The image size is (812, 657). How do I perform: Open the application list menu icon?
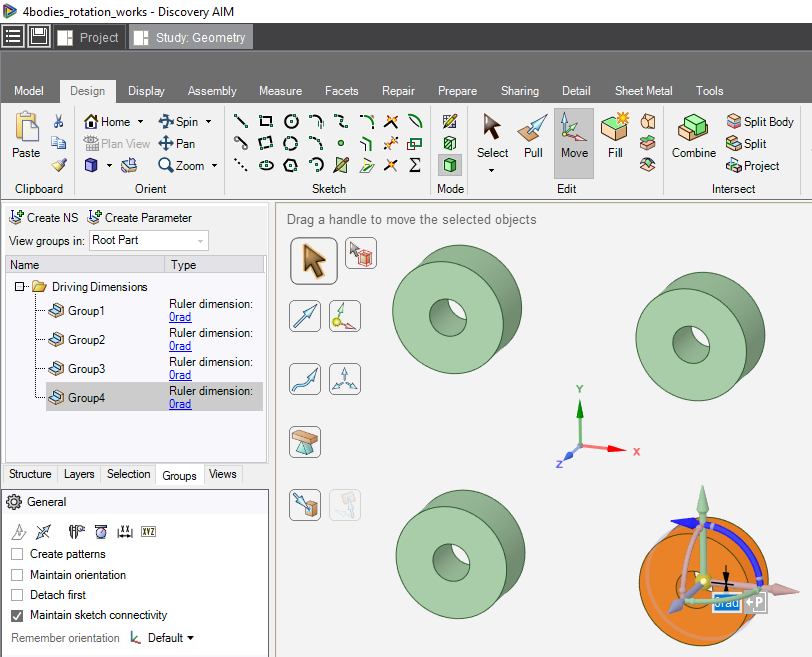13,37
